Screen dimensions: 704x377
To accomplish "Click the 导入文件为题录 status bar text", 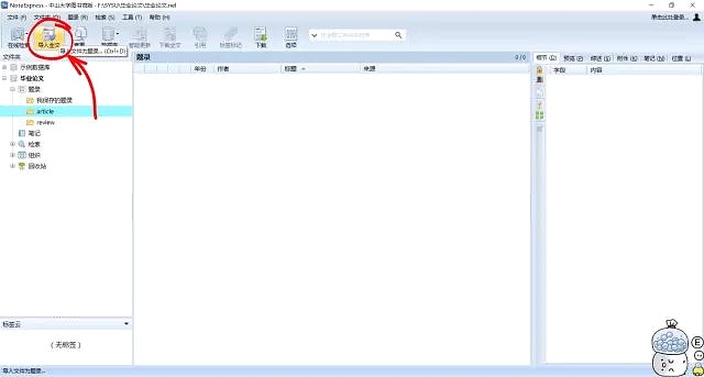I will pos(23,371).
